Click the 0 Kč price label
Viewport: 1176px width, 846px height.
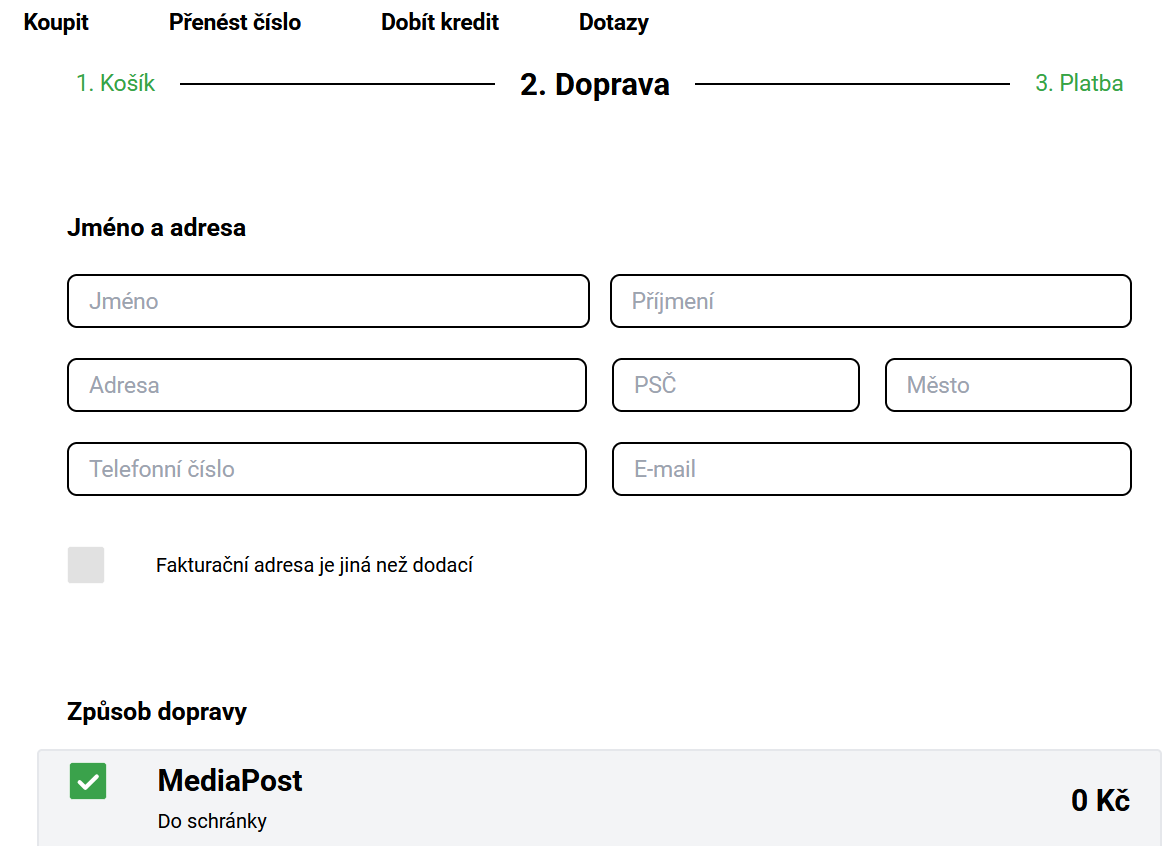[x=1100, y=801]
